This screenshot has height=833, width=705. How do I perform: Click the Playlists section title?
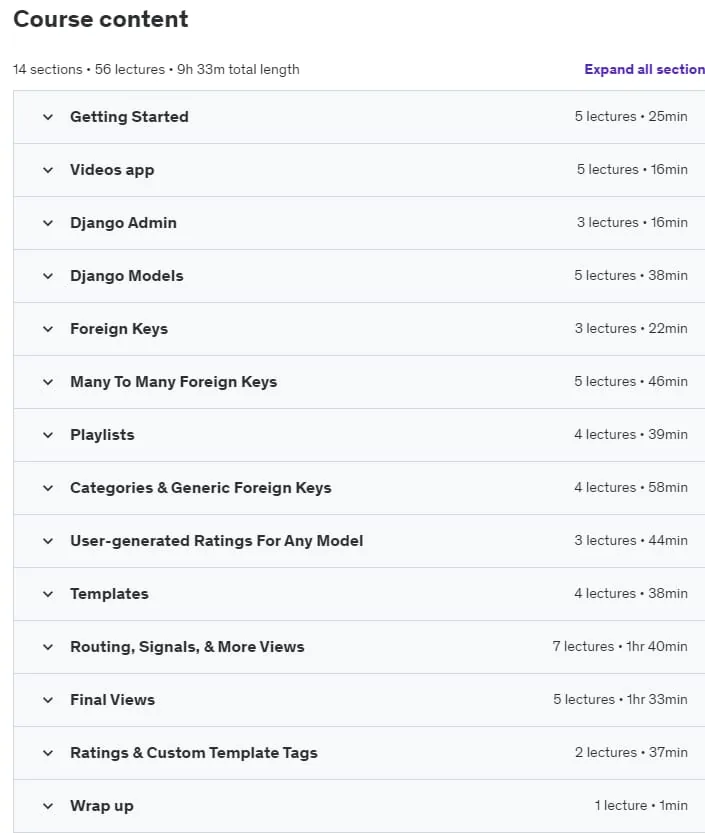pos(103,435)
